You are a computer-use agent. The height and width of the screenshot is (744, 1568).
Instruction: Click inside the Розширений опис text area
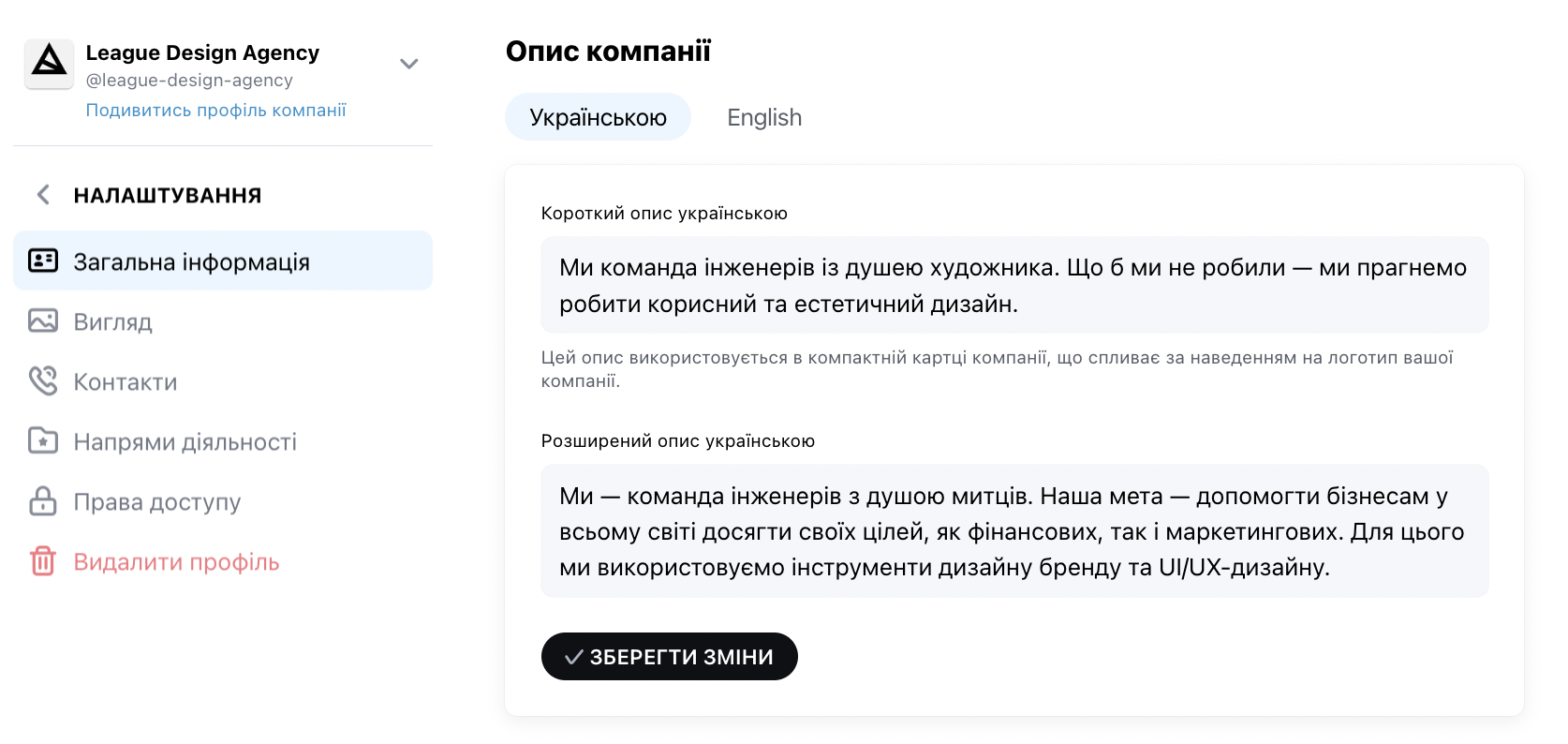pos(1014,531)
